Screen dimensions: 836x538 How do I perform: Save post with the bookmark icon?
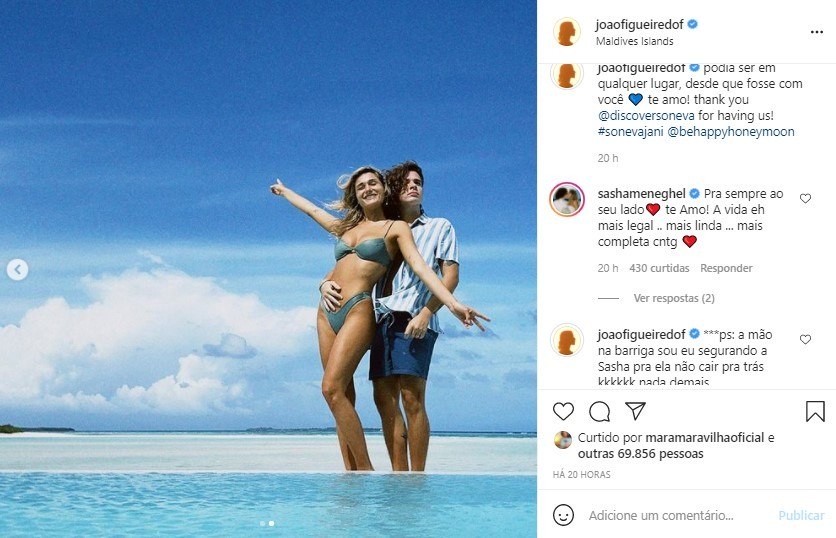[815, 411]
